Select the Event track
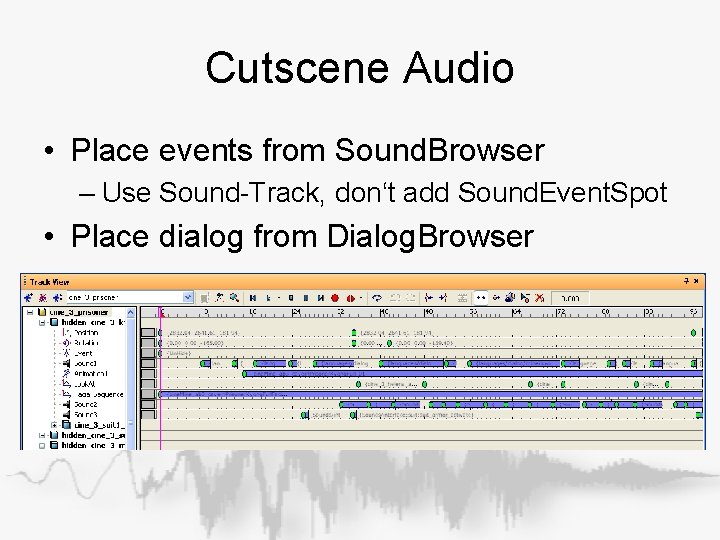Image resolution: width=720 pixels, height=540 pixels. pyautogui.click(x=84, y=353)
